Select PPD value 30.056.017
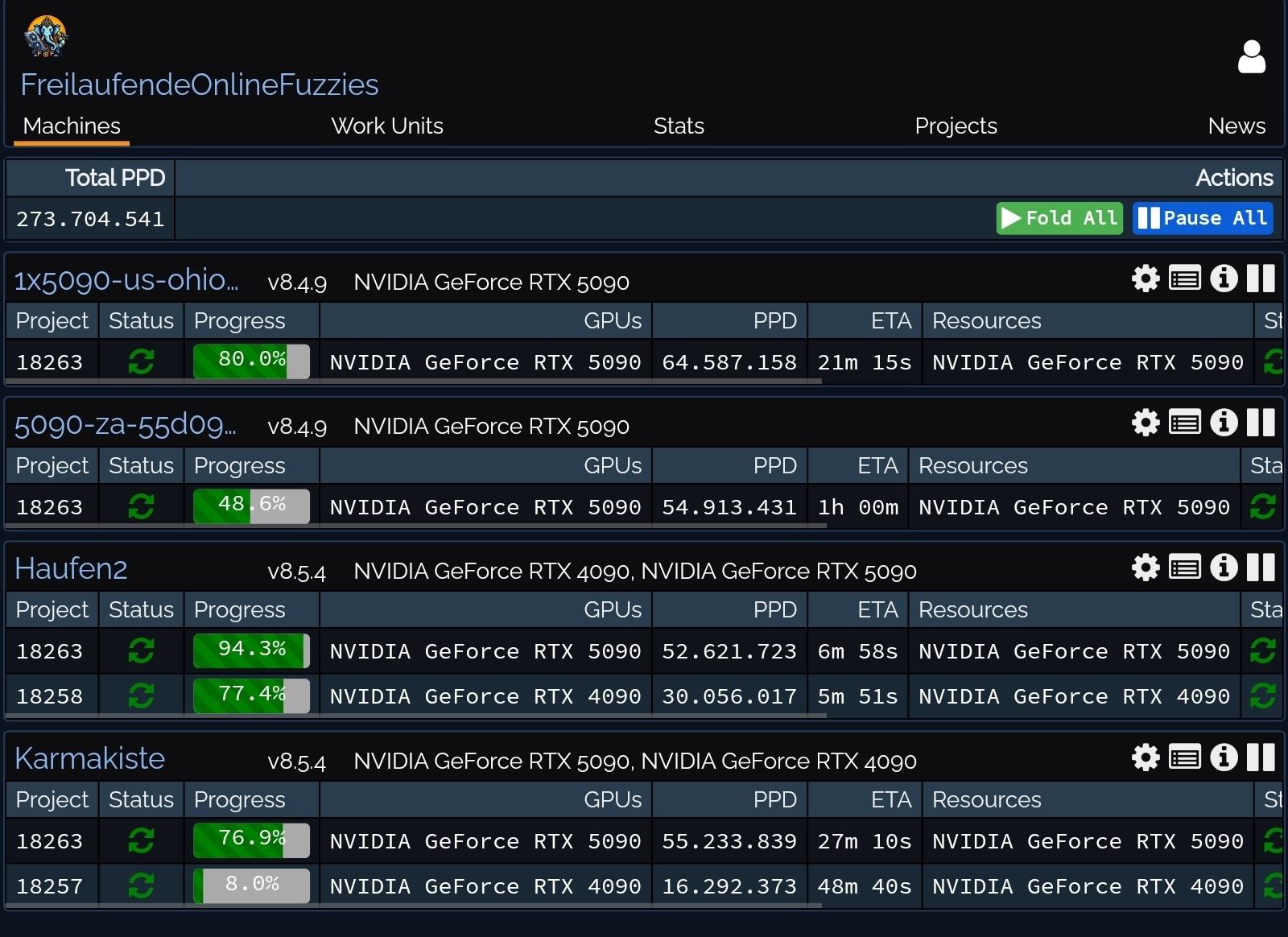 click(729, 696)
